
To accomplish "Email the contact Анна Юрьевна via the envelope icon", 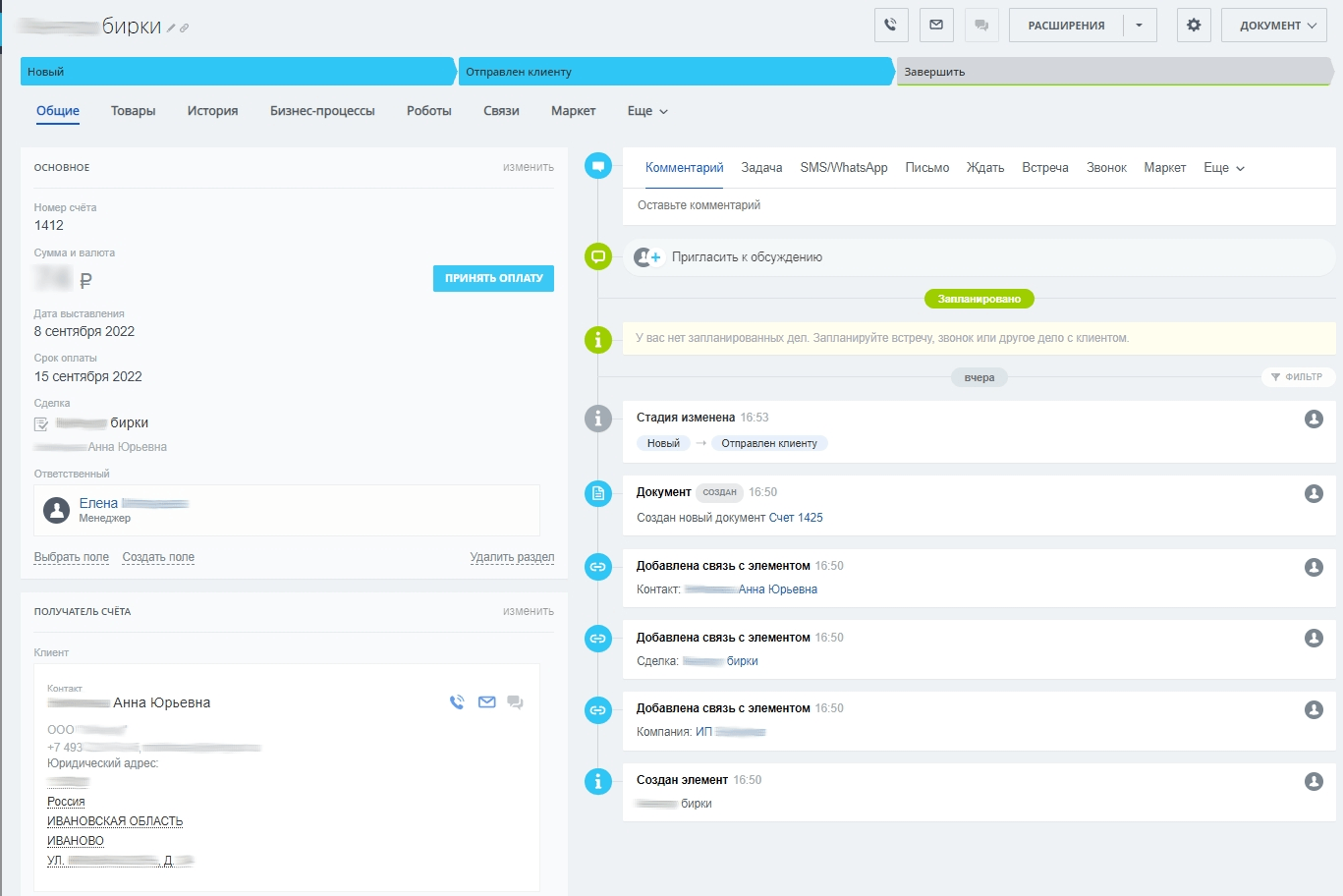I will [486, 702].
